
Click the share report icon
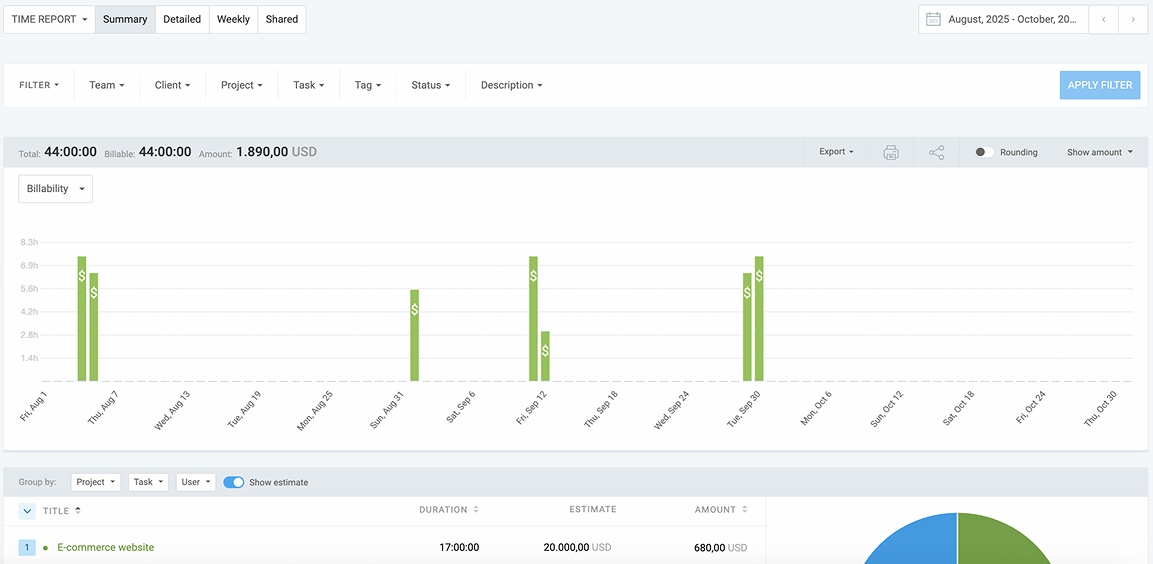click(936, 152)
